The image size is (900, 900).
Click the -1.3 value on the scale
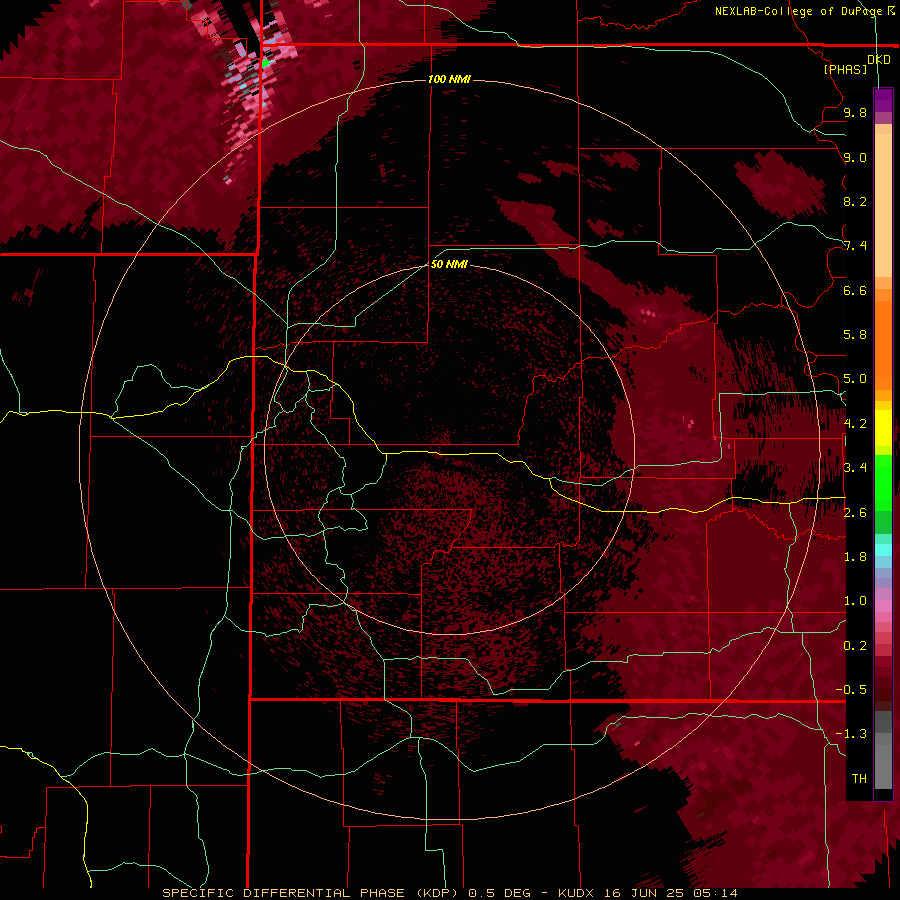point(851,734)
